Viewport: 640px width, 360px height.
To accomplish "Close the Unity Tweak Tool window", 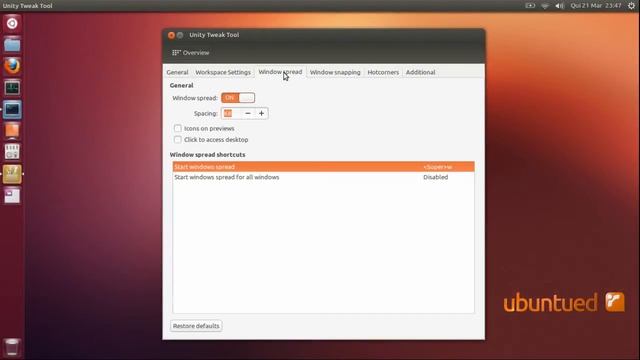I will [171, 35].
